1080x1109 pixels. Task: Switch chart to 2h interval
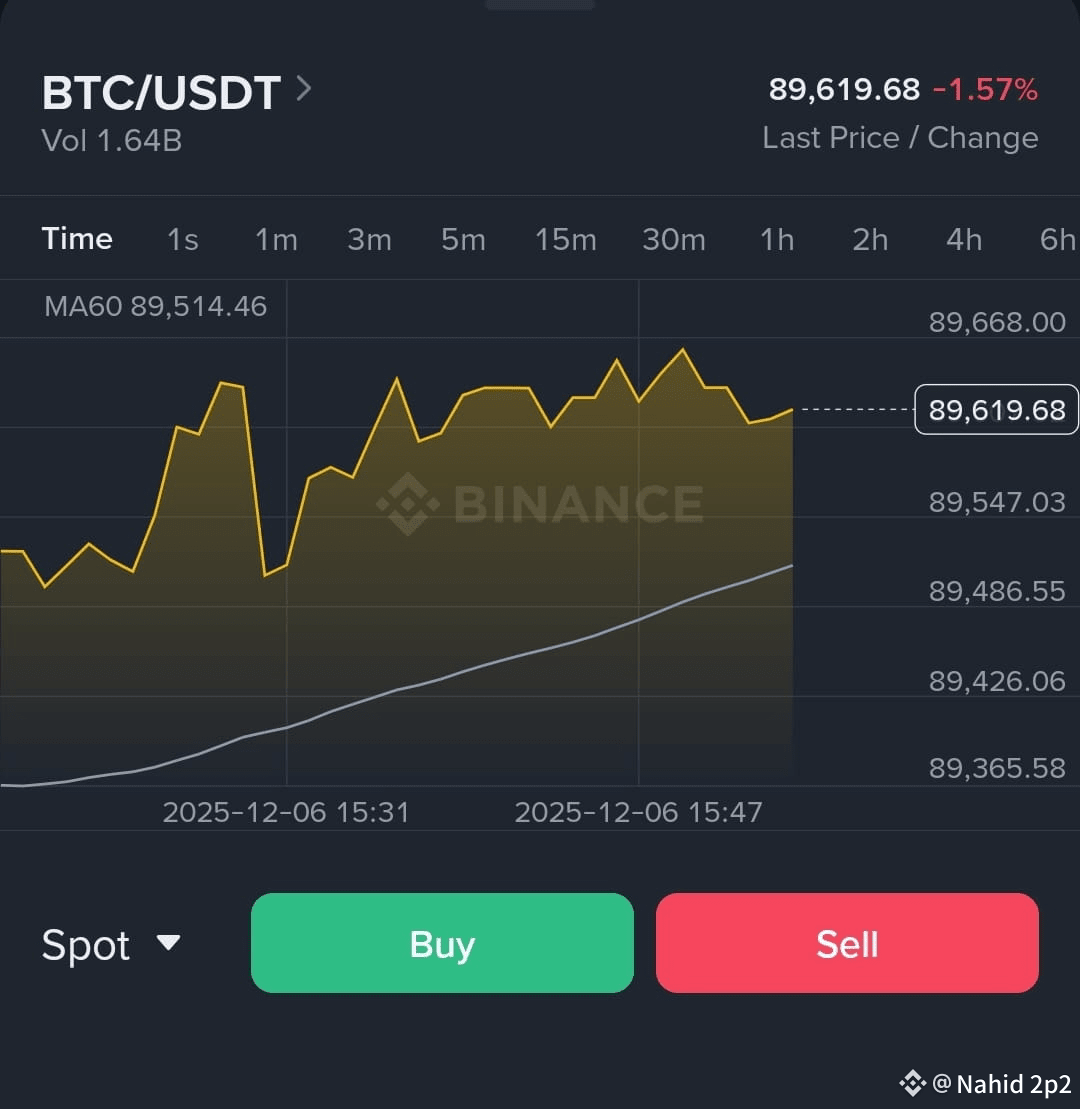870,240
